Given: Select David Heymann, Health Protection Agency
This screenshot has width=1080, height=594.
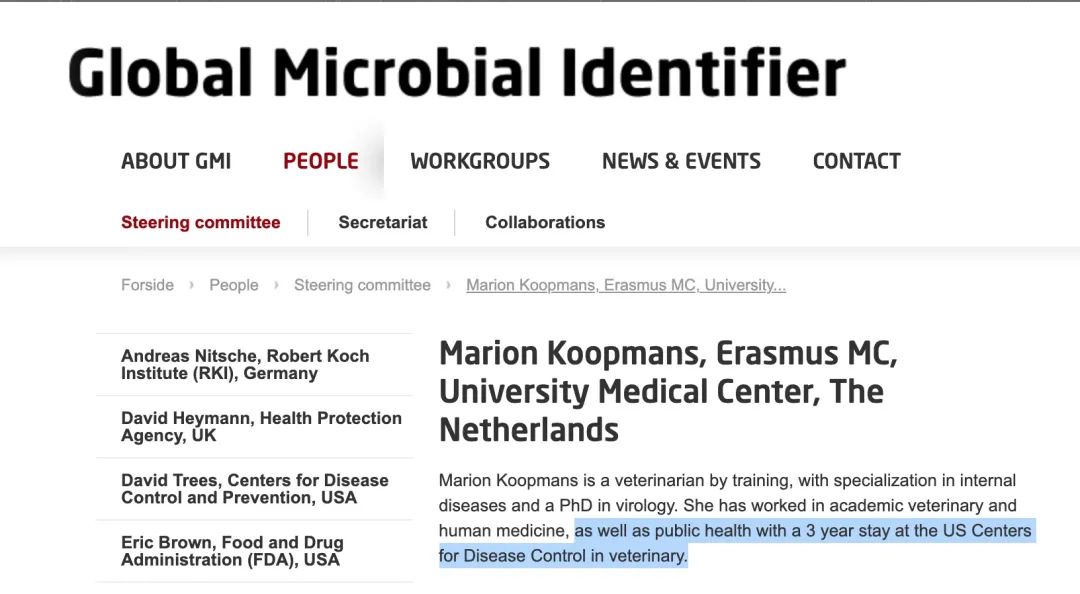Looking at the screenshot, I should coord(261,426).
